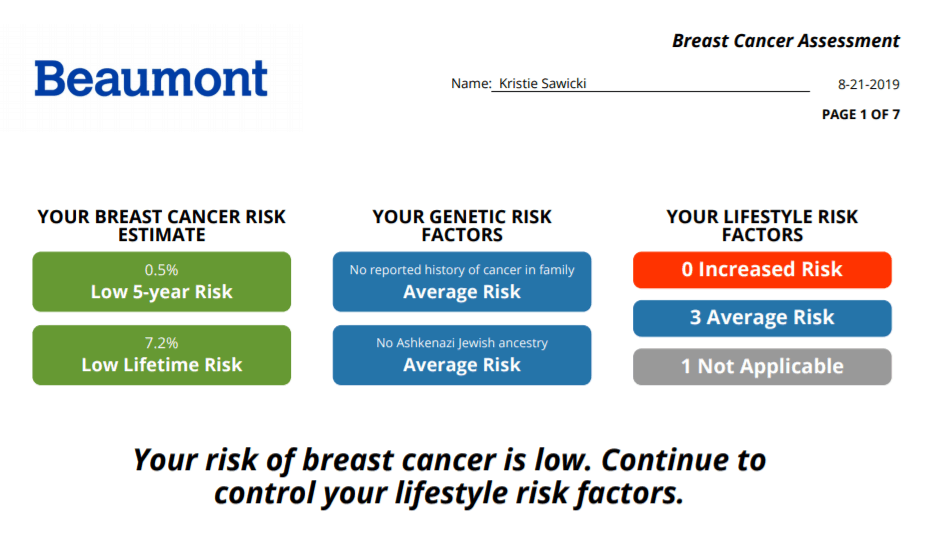The height and width of the screenshot is (534, 931).
Task: Click the PAGE 1 OF 7 indicator
Action: point(861,114)
